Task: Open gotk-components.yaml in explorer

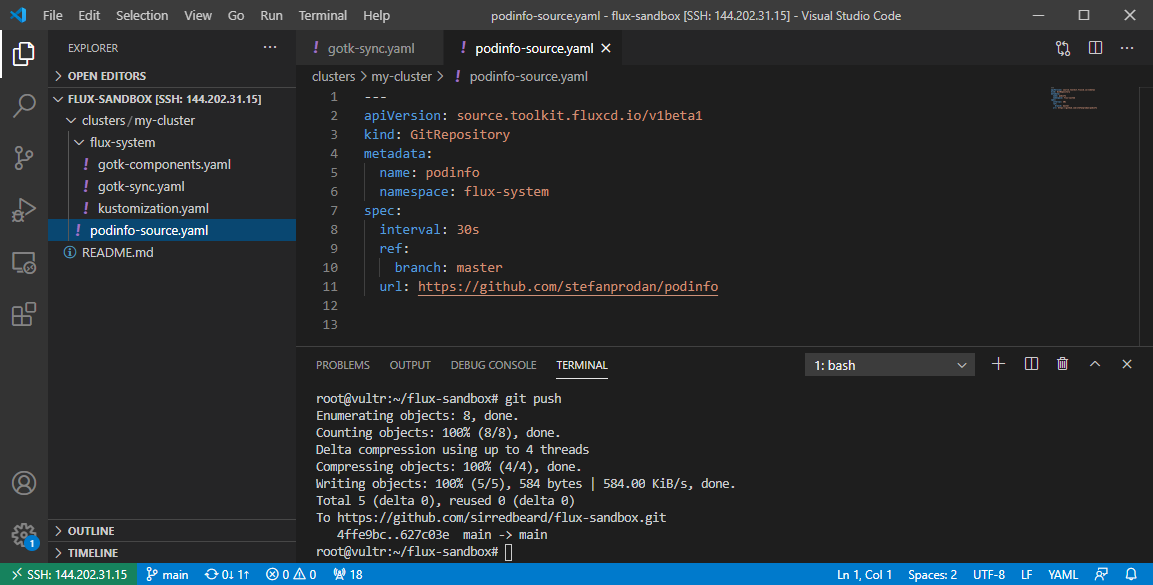Action: coord(172,165)
